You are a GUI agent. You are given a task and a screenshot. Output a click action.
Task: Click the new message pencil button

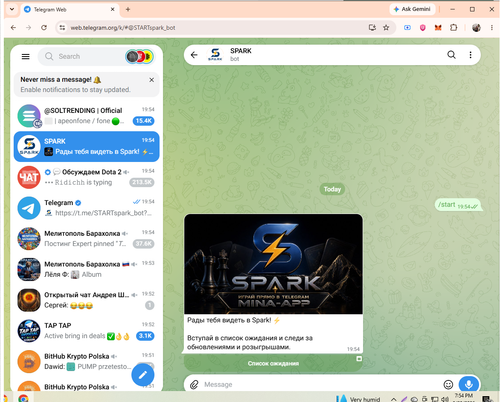tap(143, 375)
